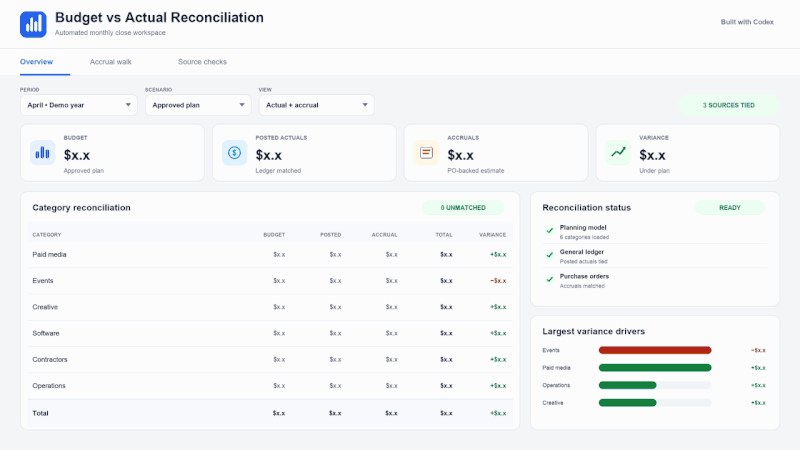800x450 pixels.
Task: Click the Budget card bar chart icon
Action: 42,153
